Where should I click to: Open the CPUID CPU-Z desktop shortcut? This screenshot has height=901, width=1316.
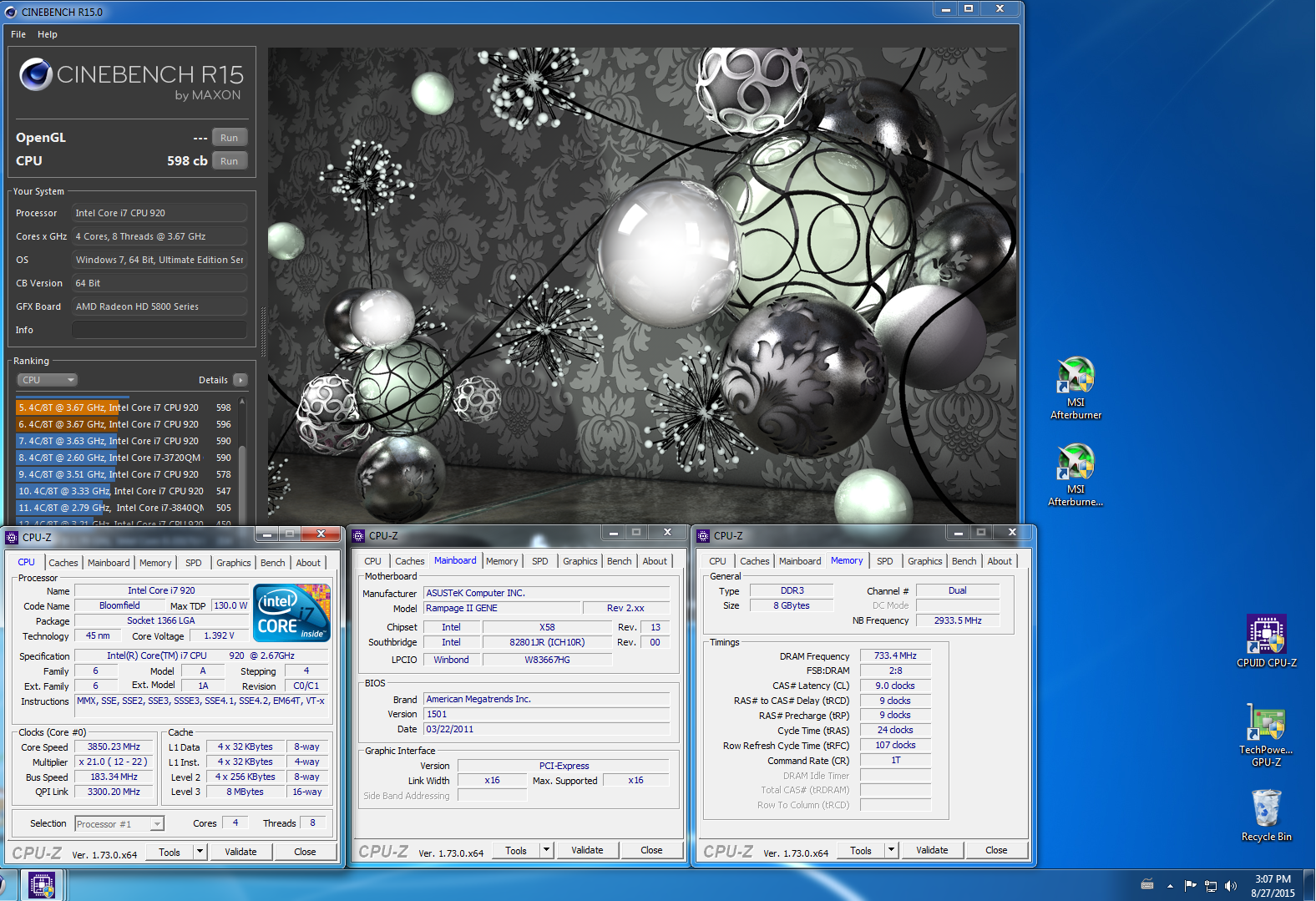pyautogui.click(x=1266, y=640)
